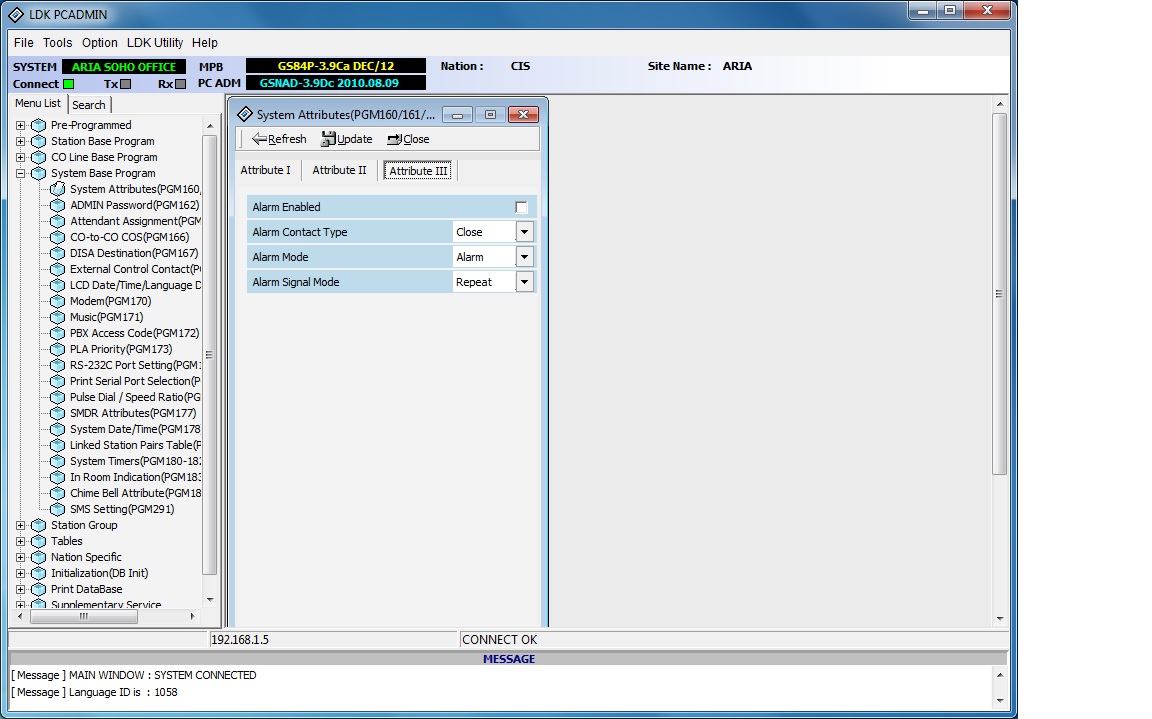Switch to the Attribute II tab
Viewport: 1152px width, 719px height.
pyautogui.click(x=339, y=170)
